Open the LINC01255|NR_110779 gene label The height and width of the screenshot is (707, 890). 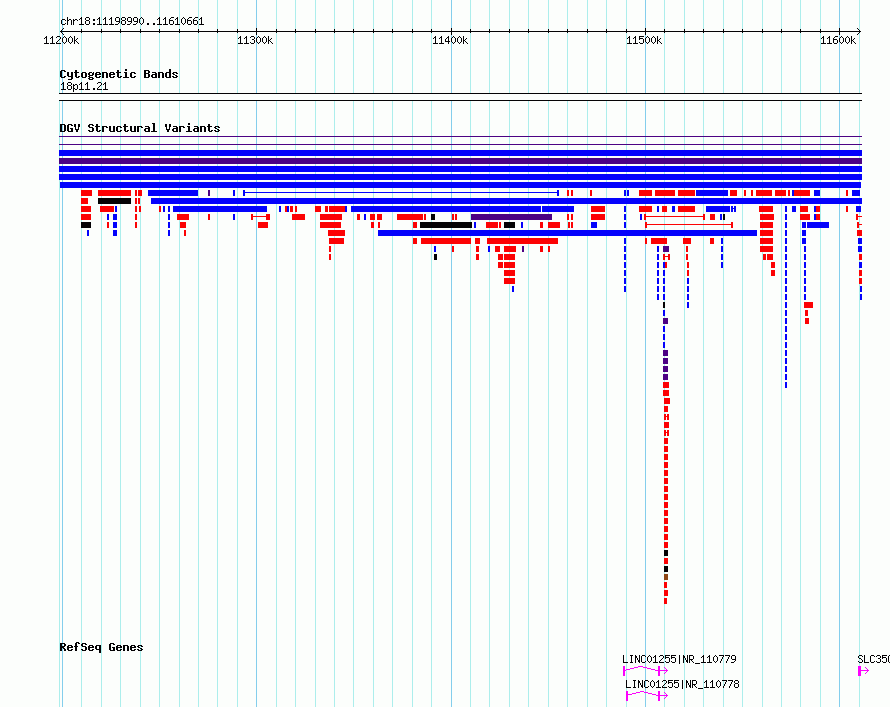[679, 659]
